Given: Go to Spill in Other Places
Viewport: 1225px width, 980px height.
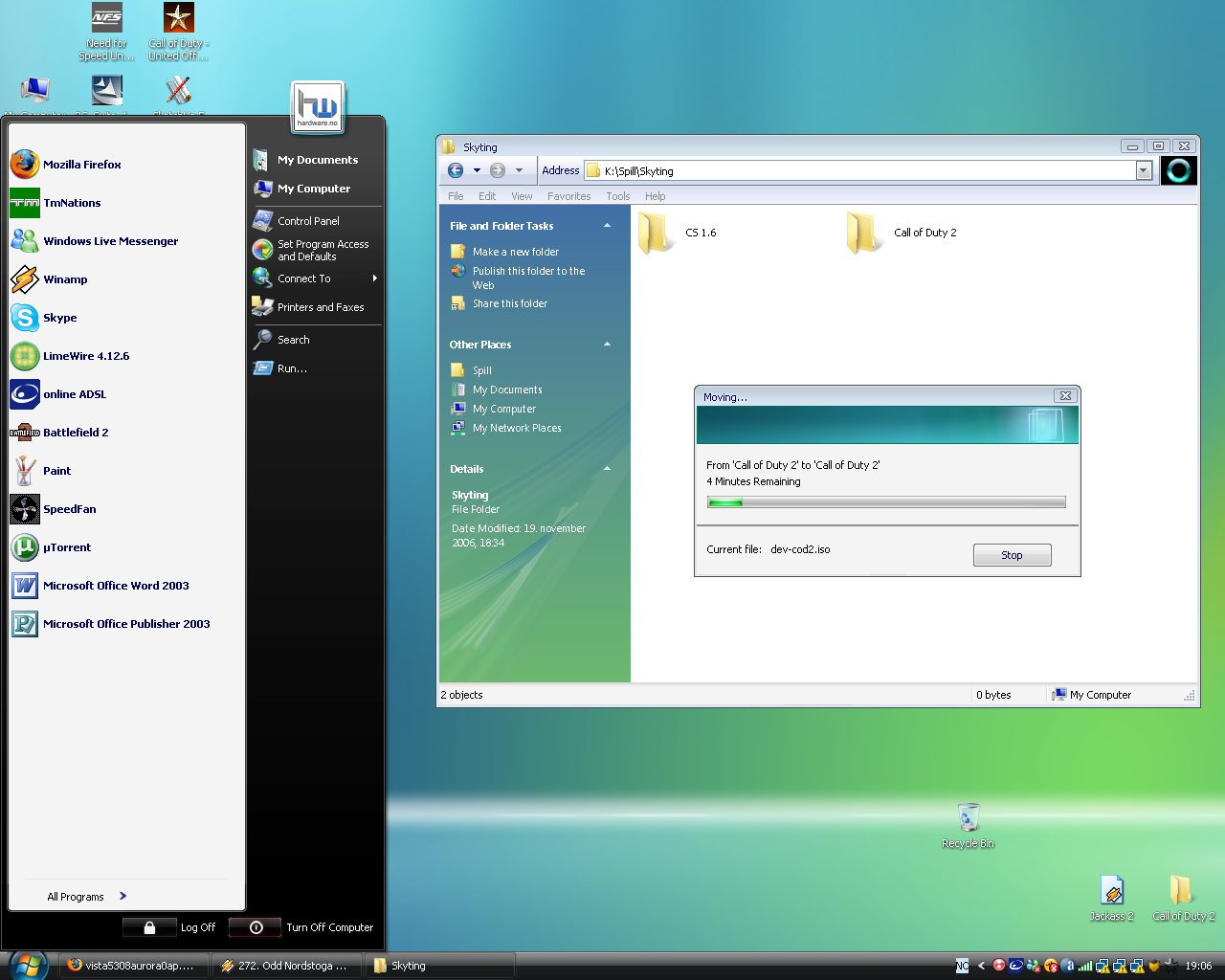Looking at the screenshot, I should tap(482, 370).
